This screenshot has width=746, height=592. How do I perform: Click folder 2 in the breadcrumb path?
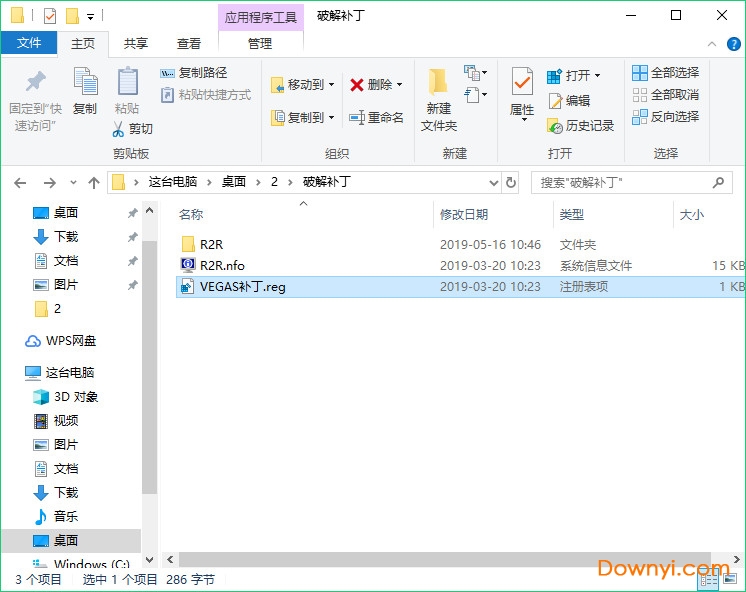275,182
